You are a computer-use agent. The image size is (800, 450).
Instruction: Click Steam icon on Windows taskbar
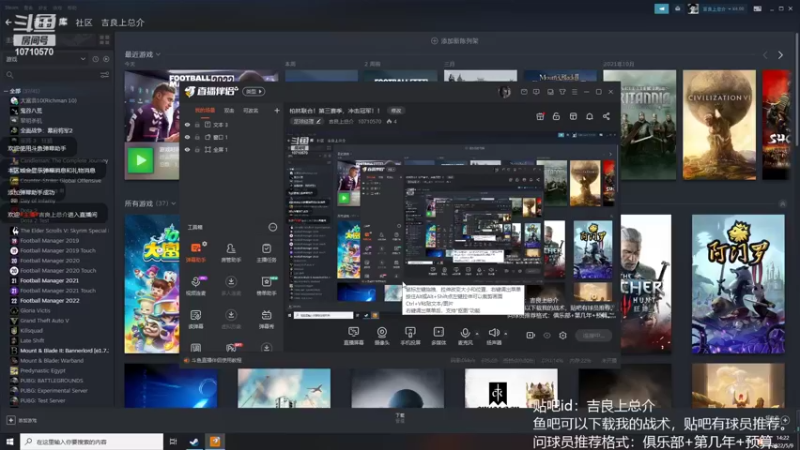coord(194,441)
